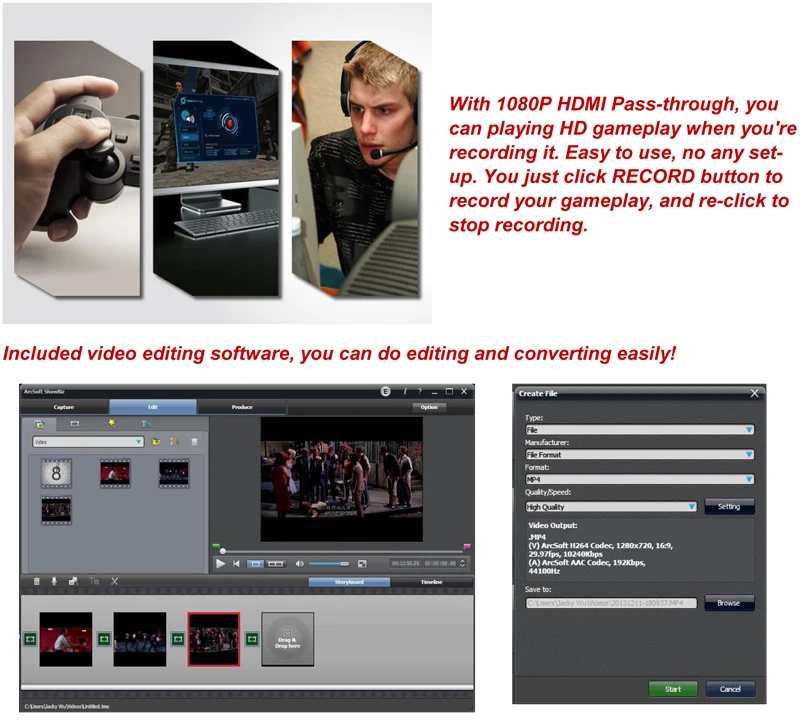Click the Start button in Create File
Screen dimensions: 800x728
(x=673, y=689)
